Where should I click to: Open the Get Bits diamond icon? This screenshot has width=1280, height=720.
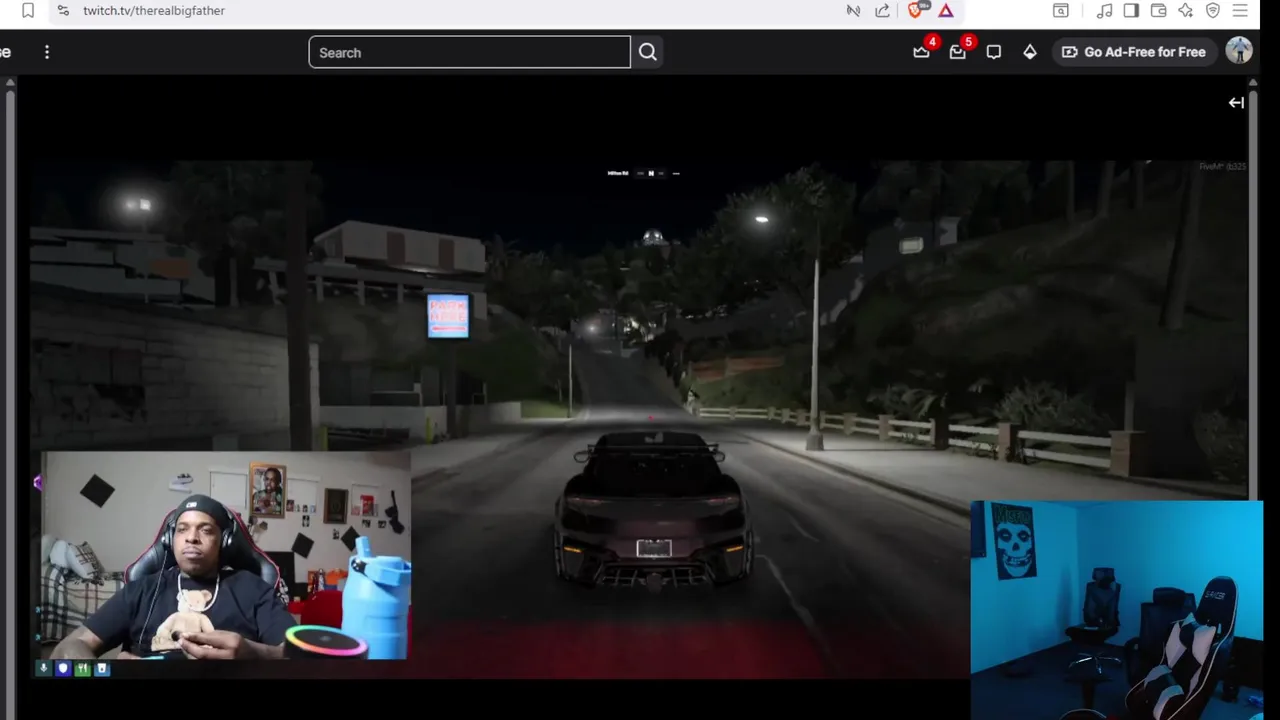(x=1030, y=52)
